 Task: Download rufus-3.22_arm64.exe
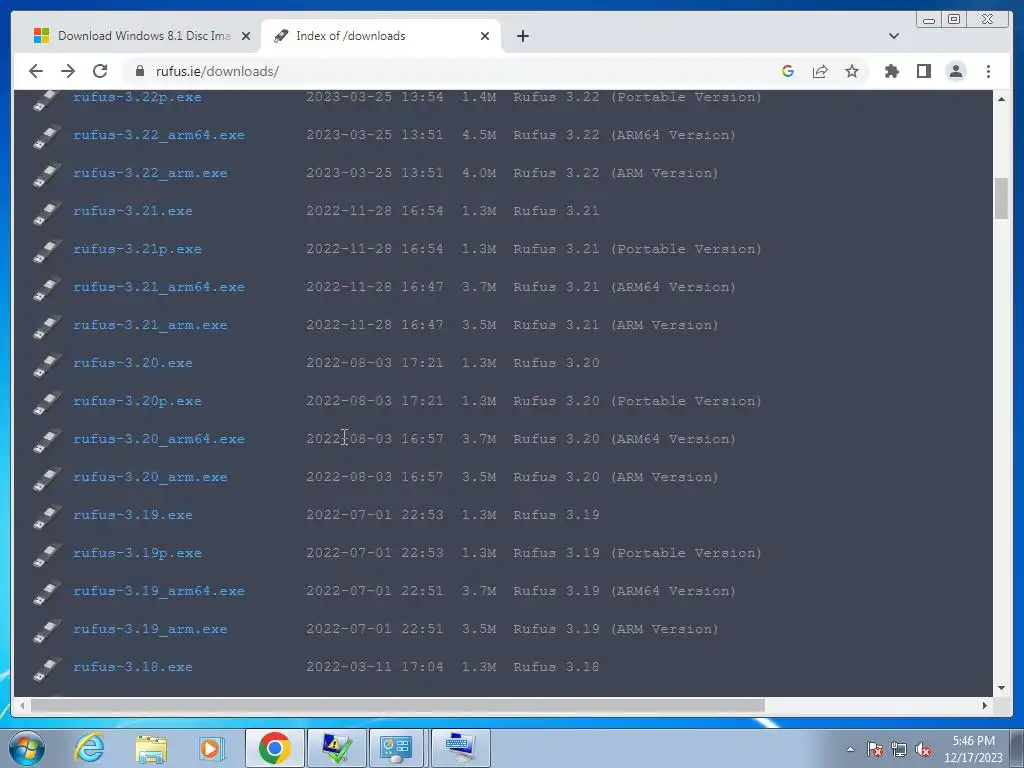pos(159,135)
